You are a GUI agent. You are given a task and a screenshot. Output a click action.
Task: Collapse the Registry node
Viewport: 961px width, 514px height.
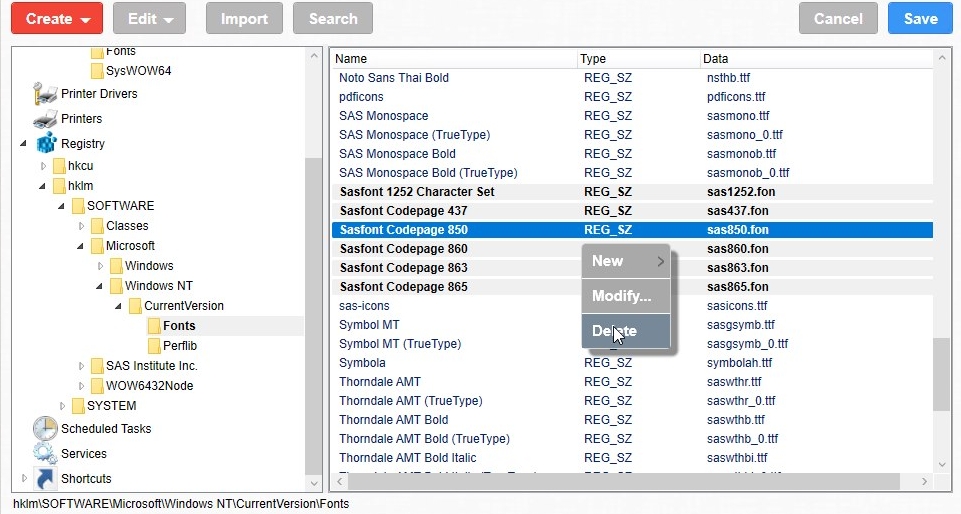click(x=23, y=144)
